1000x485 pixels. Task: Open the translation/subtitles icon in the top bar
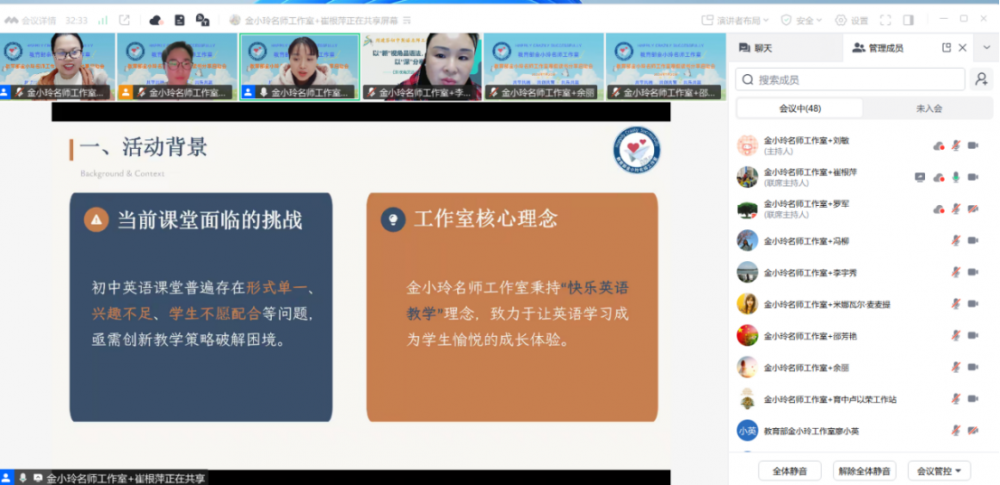(x=203, y=20)
